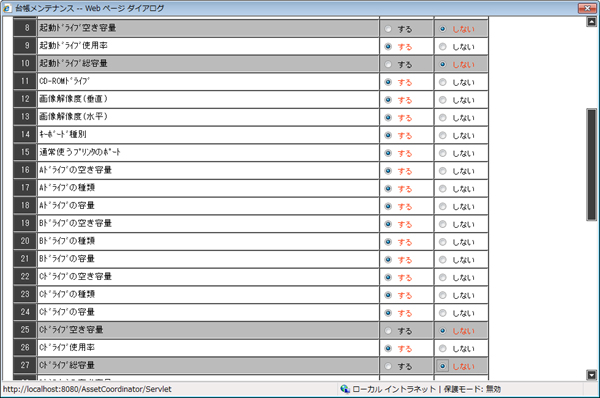Click the Cドライブの種類 item name

[67, 294]
